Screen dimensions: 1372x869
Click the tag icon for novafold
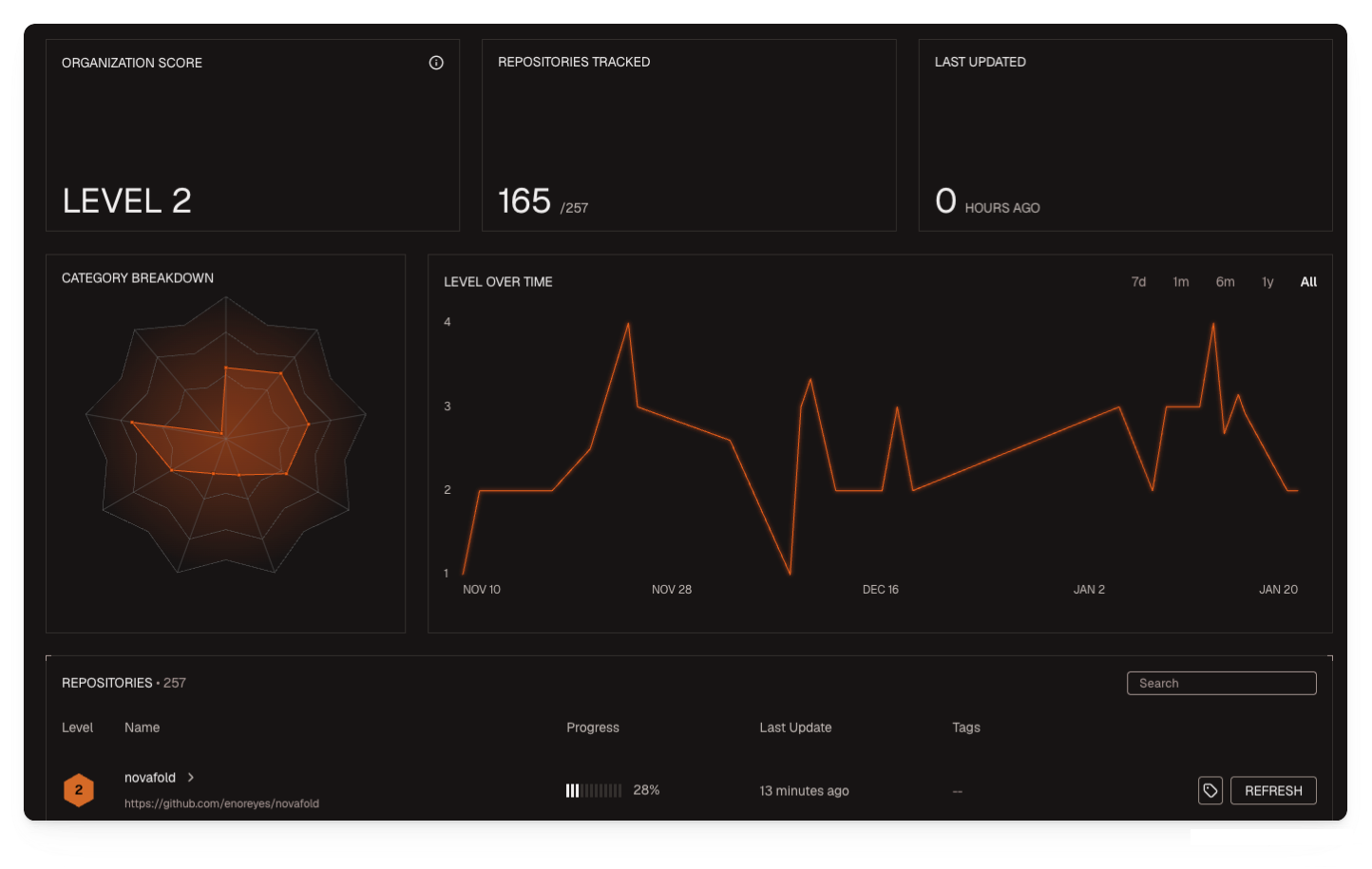(x=1210, y=790)
